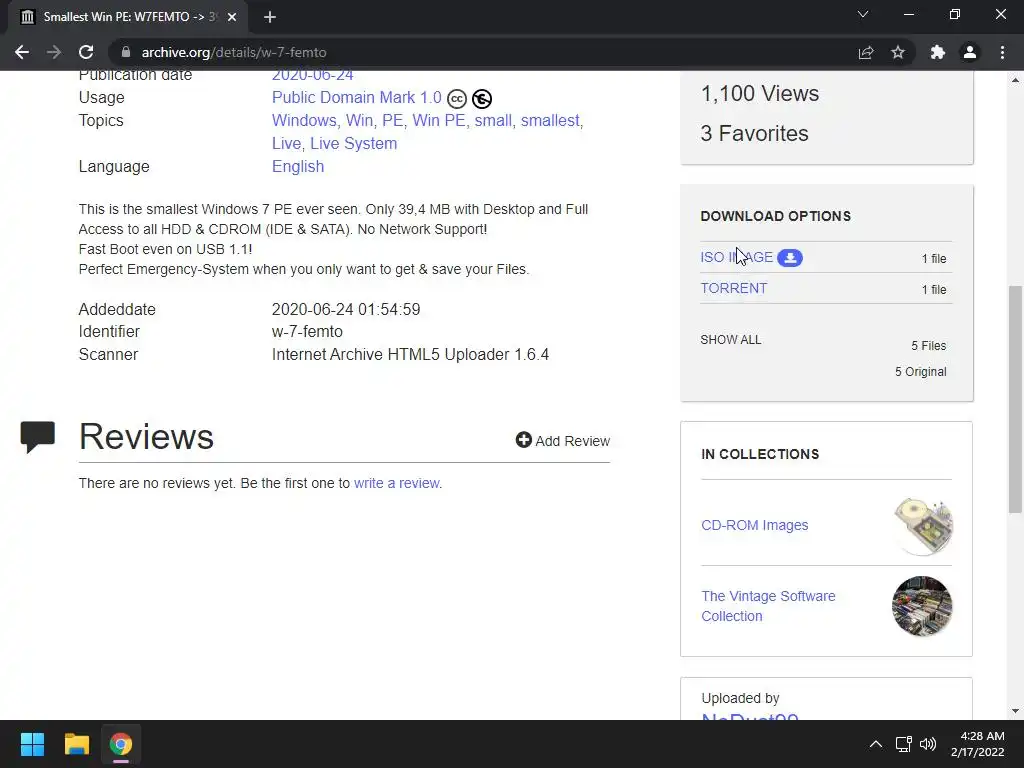The image size is (1024, 768).
Task: Click the identifier value w-7-femto
Action: pos(307,332)
